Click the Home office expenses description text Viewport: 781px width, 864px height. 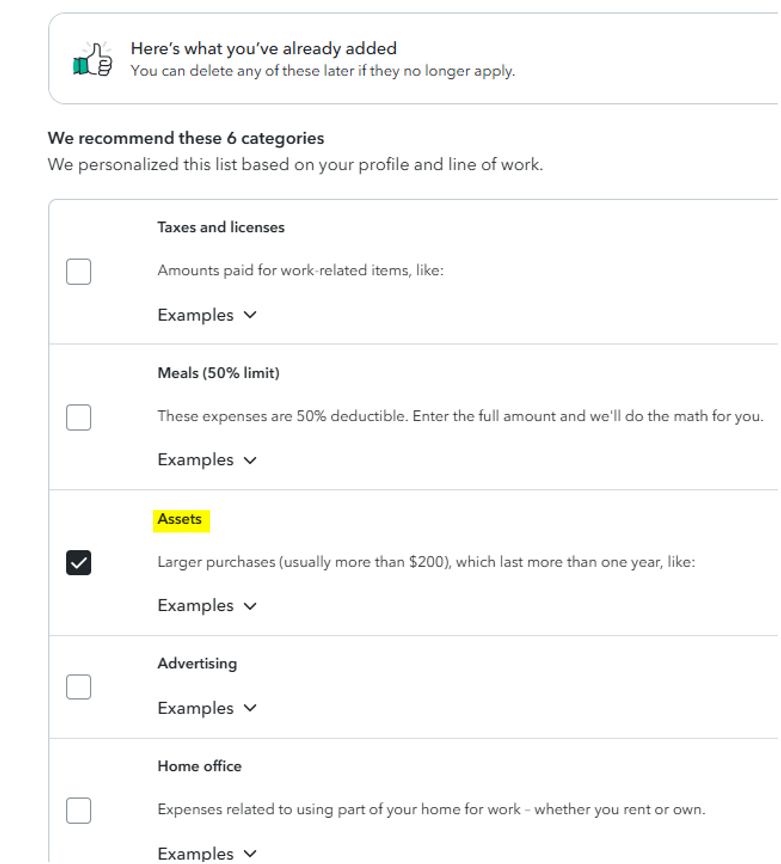[431, 809]
